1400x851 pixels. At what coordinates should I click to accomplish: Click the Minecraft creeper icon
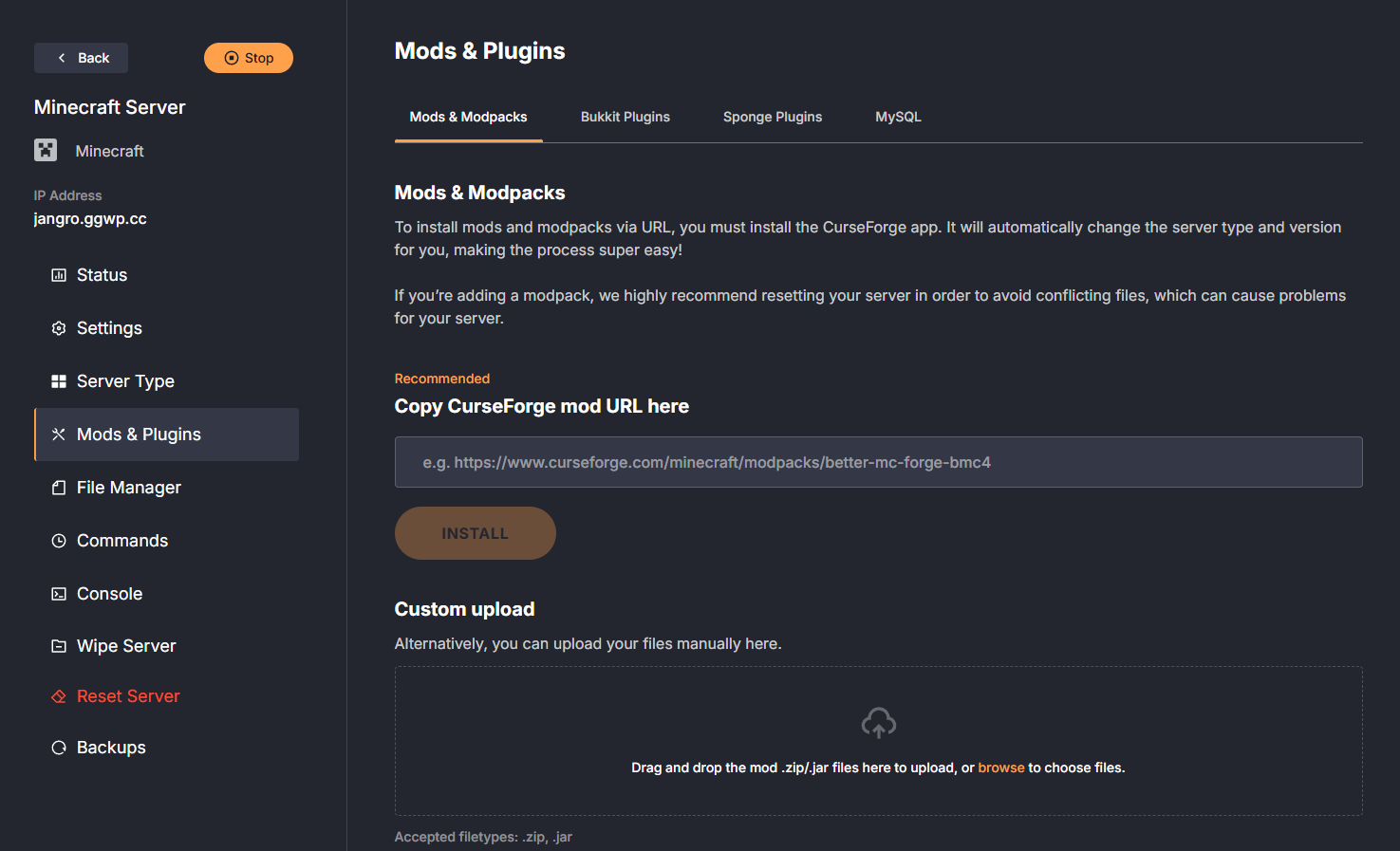pos(46,150)
